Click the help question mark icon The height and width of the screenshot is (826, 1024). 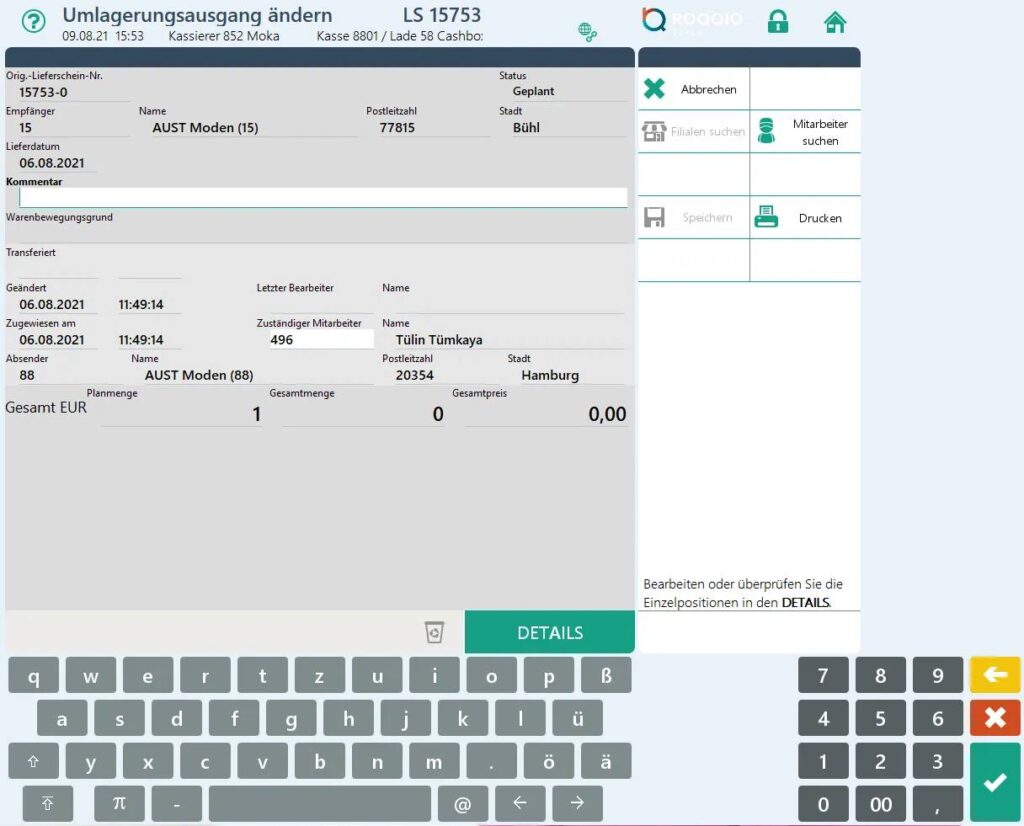(34, 22)
